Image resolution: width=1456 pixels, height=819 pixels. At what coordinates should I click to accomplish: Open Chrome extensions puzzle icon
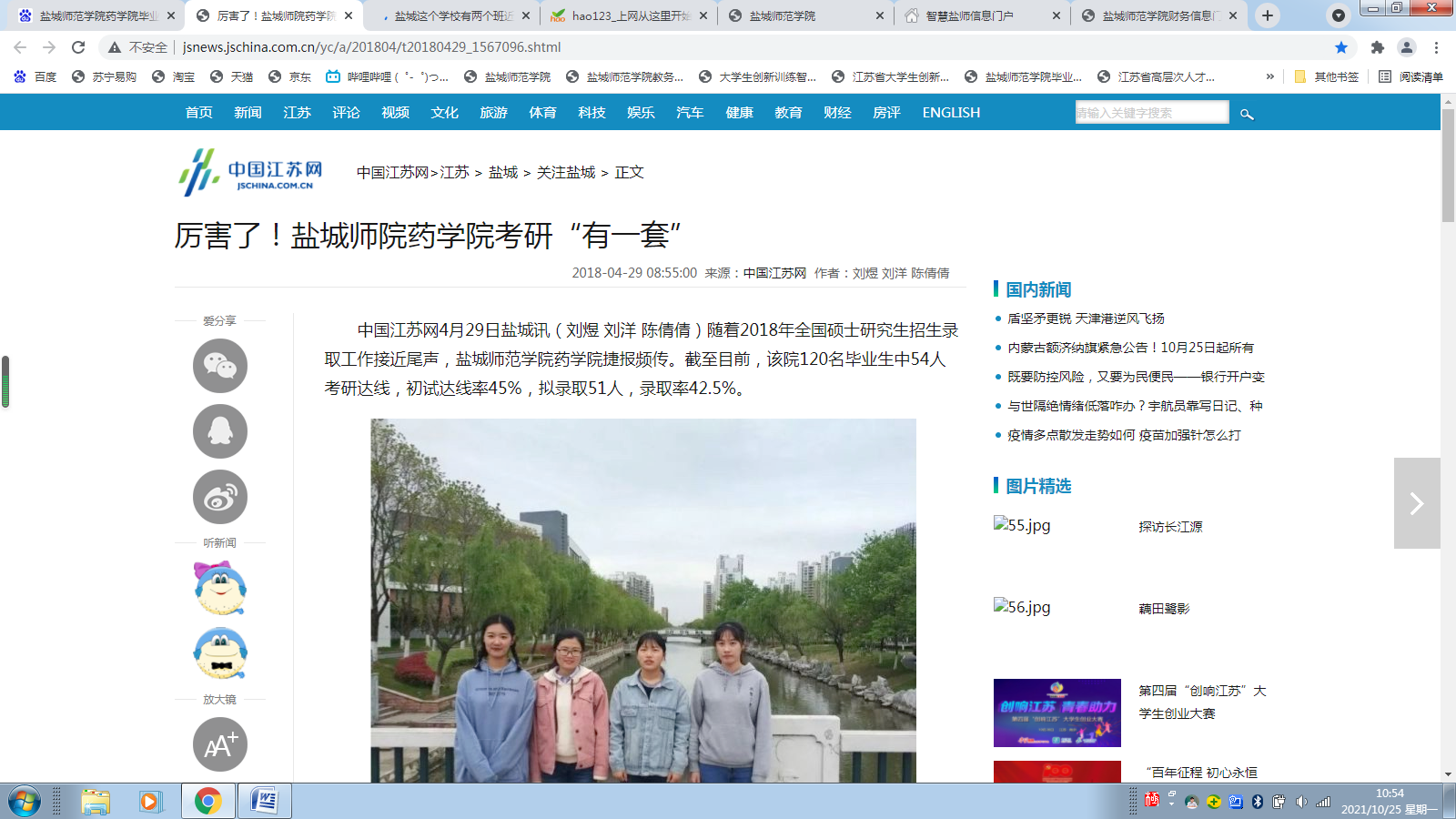1377,47
